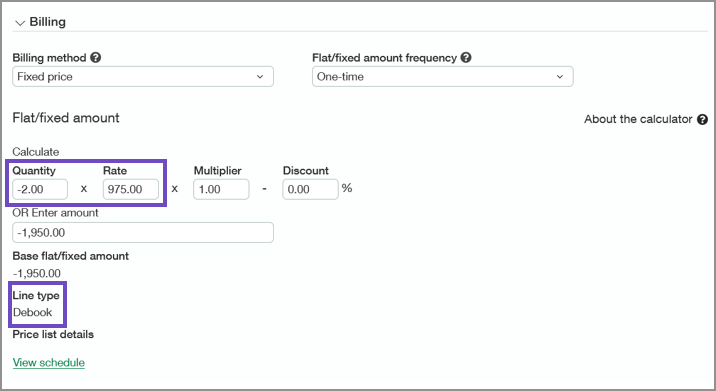Click the Calculate label
This screenshot has height=391, width=716.
(36, 152)
